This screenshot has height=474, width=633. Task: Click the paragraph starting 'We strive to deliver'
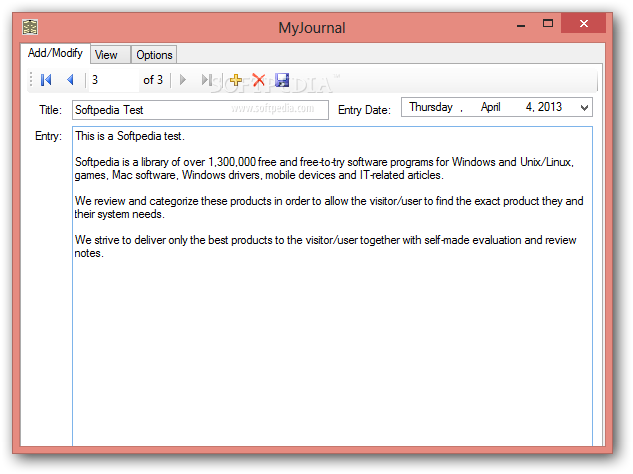click(x=325, y=246)
